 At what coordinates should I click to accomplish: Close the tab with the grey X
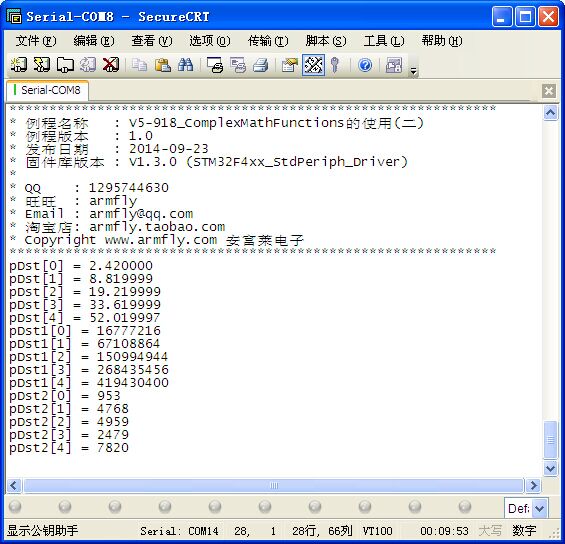[549, 91]
